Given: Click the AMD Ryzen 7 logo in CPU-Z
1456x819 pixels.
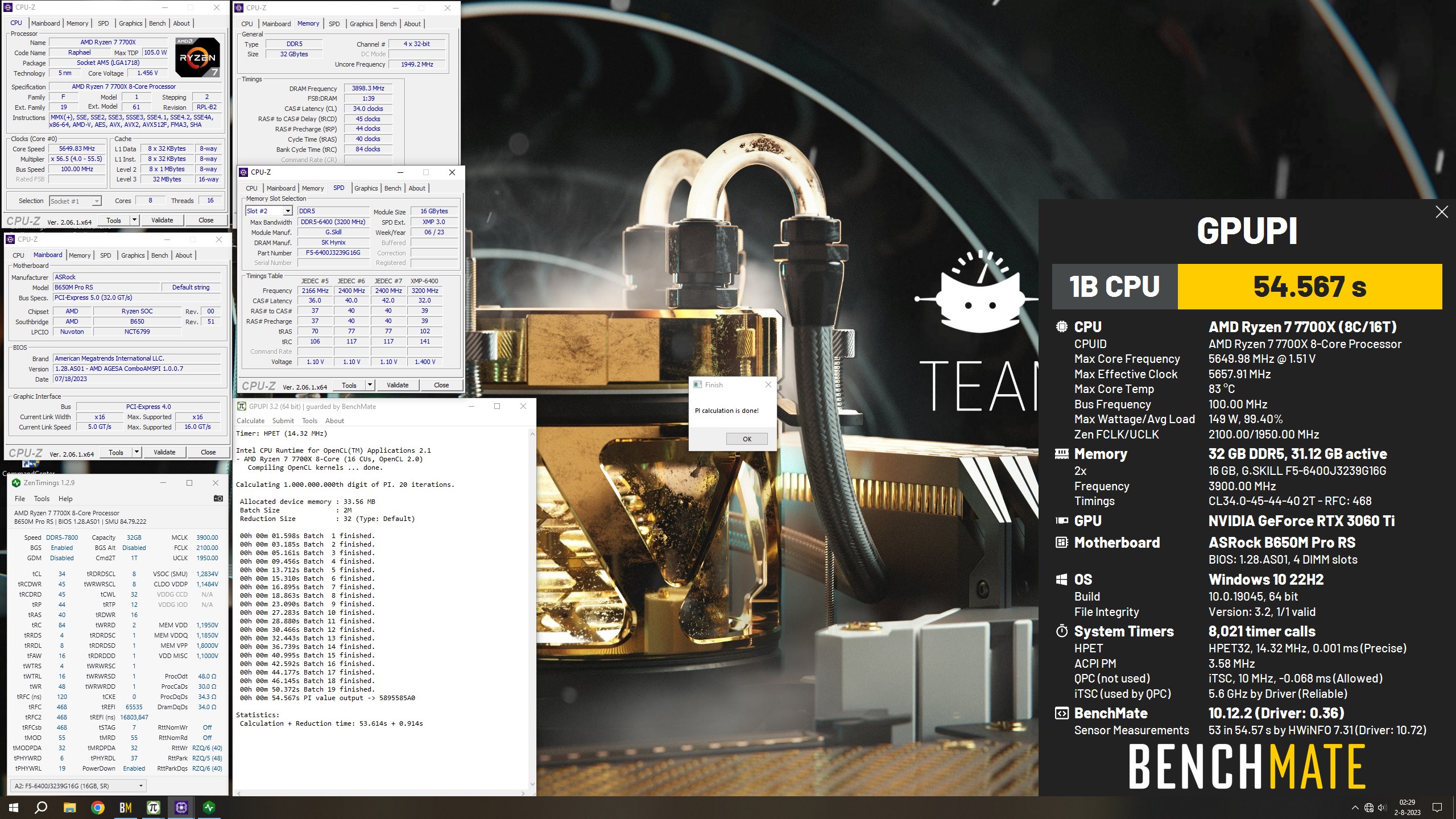Looking at the screenshot, I should tap(197, 57).
